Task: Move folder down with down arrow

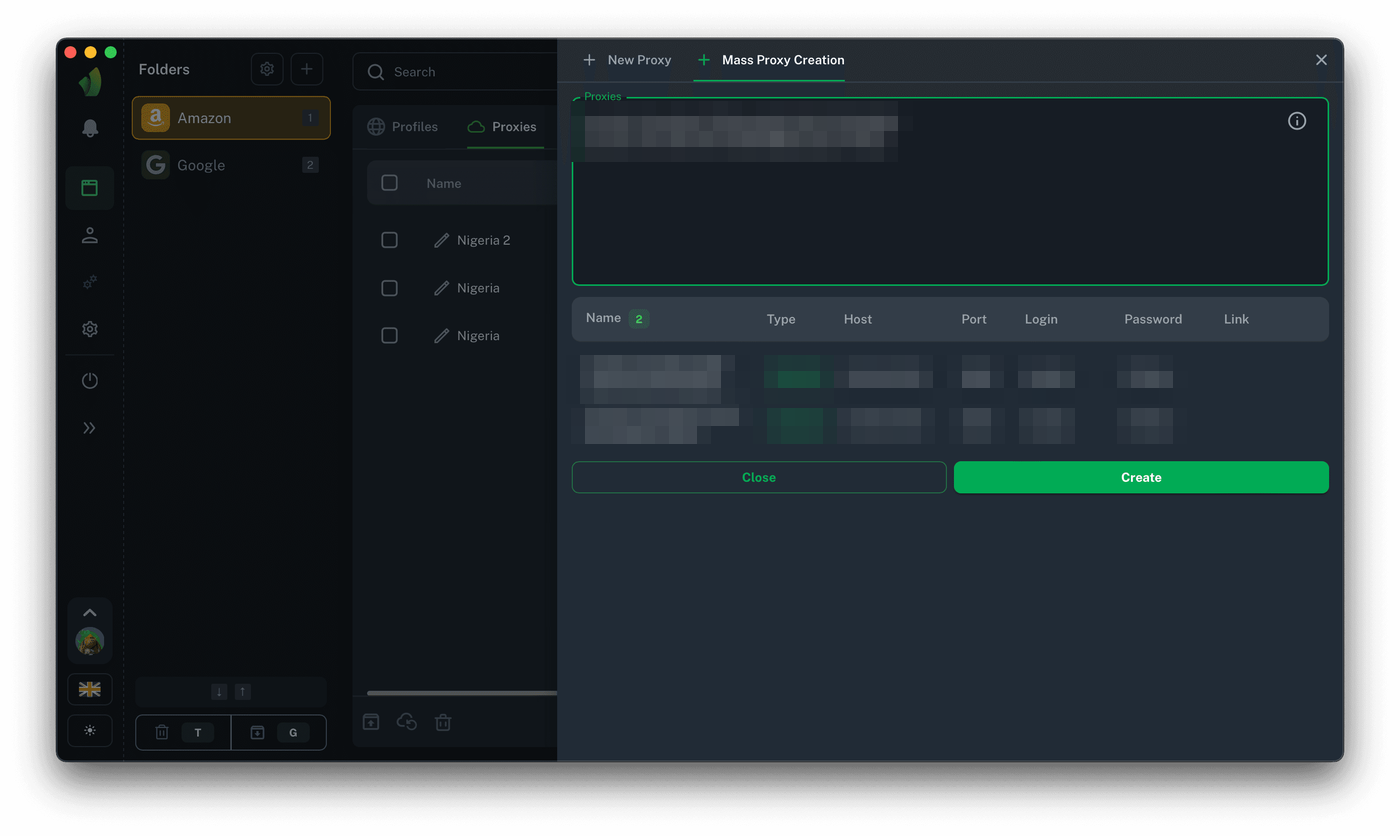Action: (220, 692)
